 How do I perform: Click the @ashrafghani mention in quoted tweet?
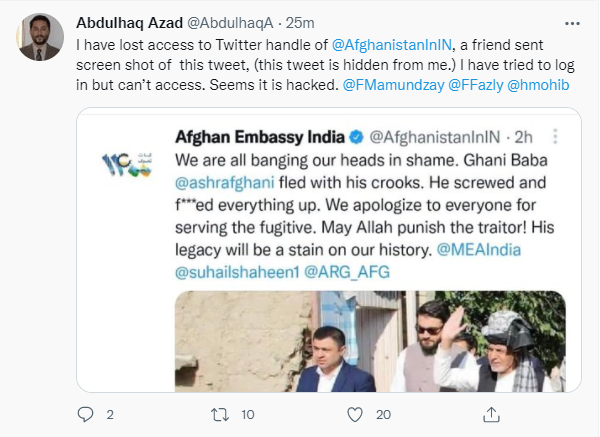coord(225,182)
